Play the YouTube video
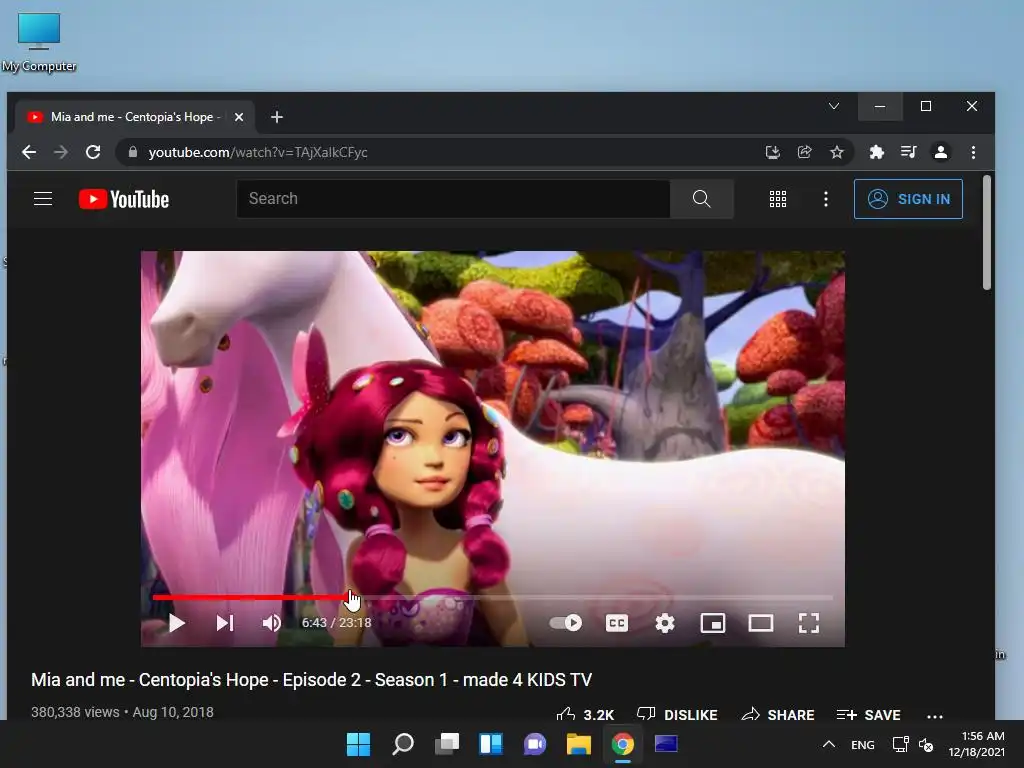The width and height of the screenshot is (1024, 768). click(176, 623)
